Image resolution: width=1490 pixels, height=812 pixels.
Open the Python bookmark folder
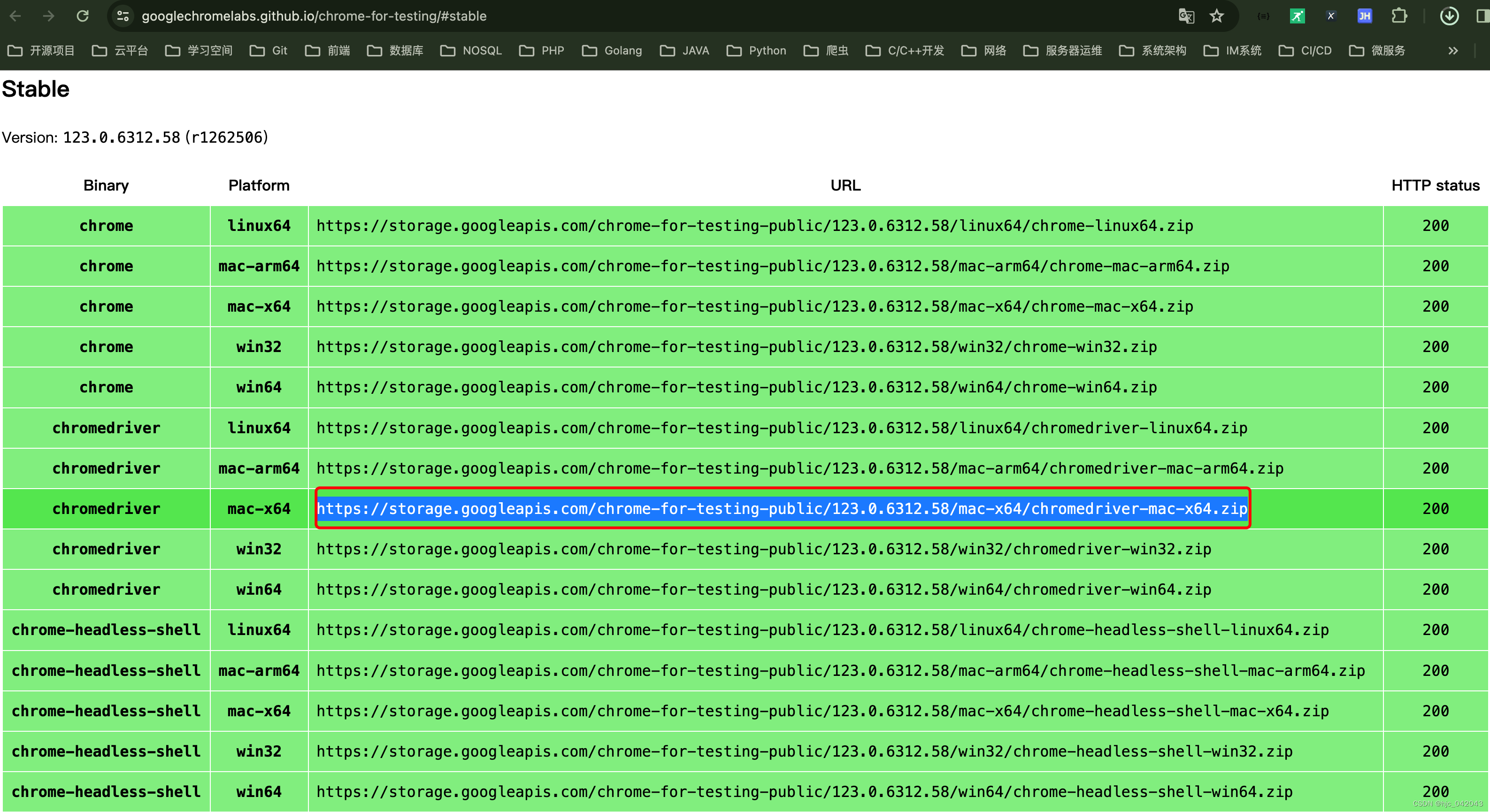[x=757, y=51]
